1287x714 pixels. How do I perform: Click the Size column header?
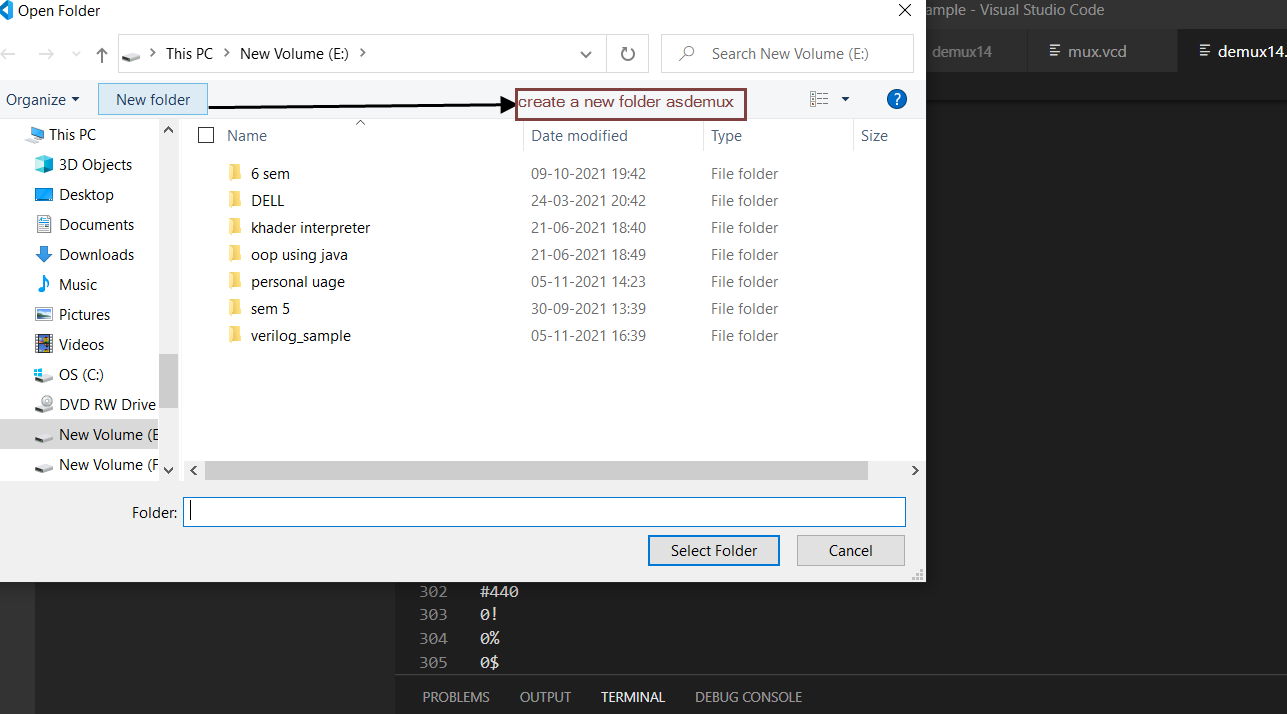tap(874, 135)
